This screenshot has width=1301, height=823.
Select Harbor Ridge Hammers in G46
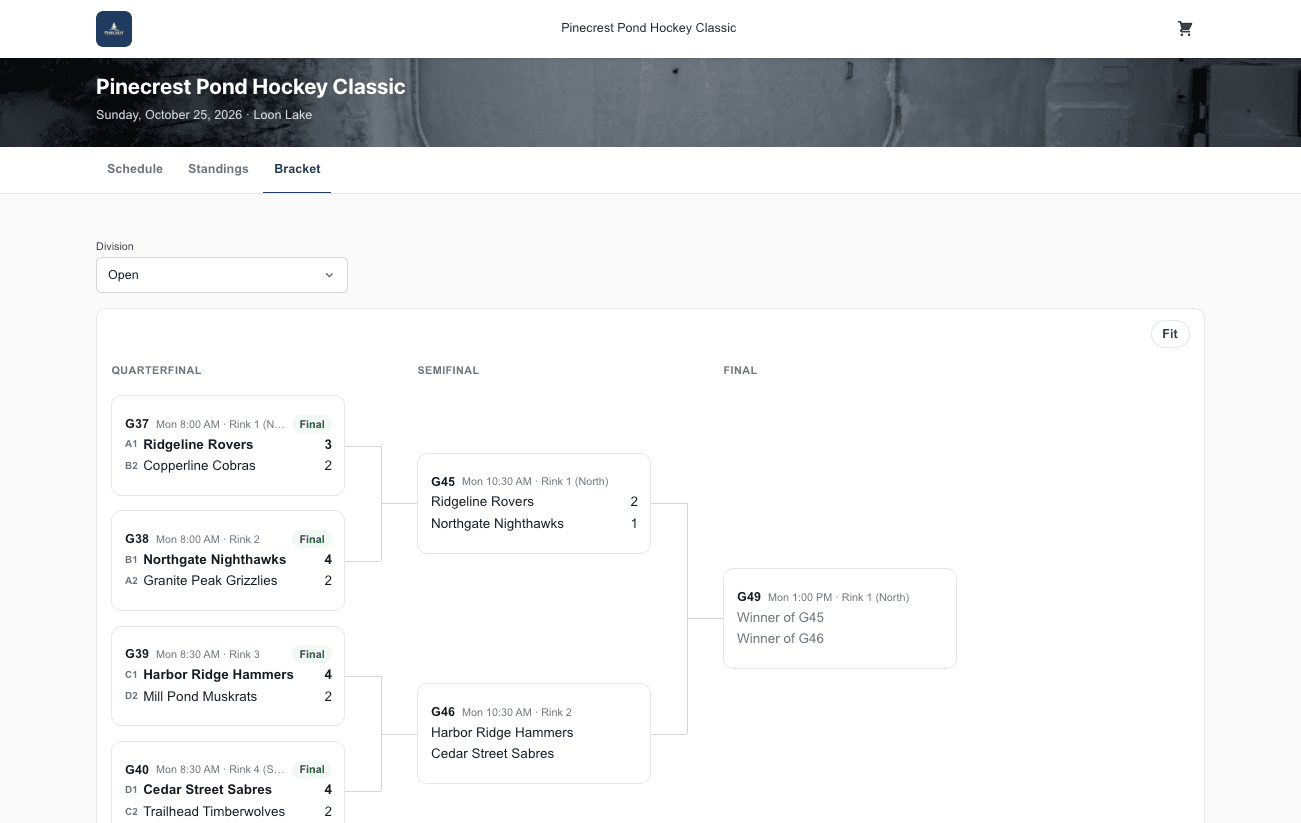[502, 732]
